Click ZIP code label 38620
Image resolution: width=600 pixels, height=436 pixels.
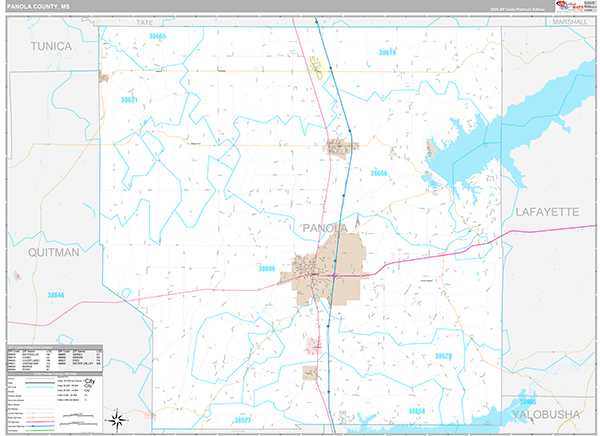click(443, 356)
